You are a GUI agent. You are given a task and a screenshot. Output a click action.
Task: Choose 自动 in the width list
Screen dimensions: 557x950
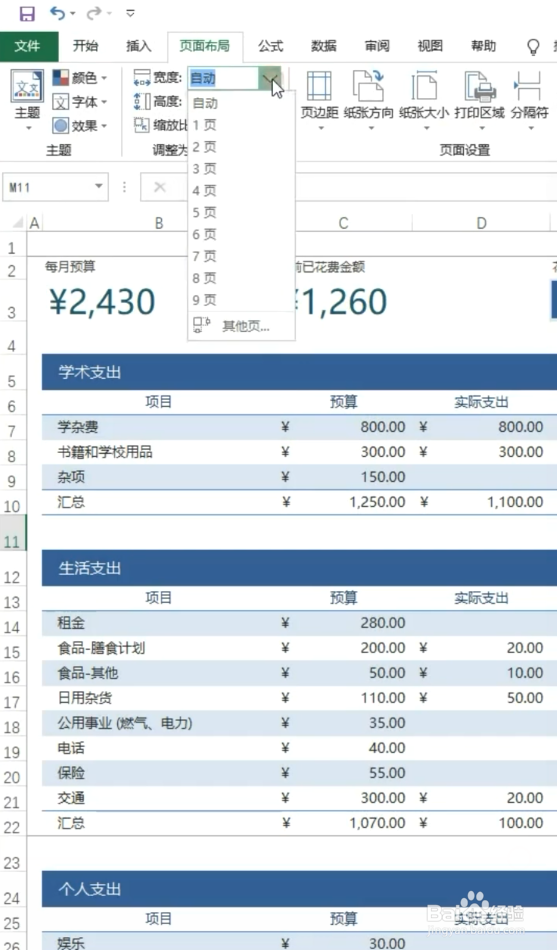click(x=241, y=104)
